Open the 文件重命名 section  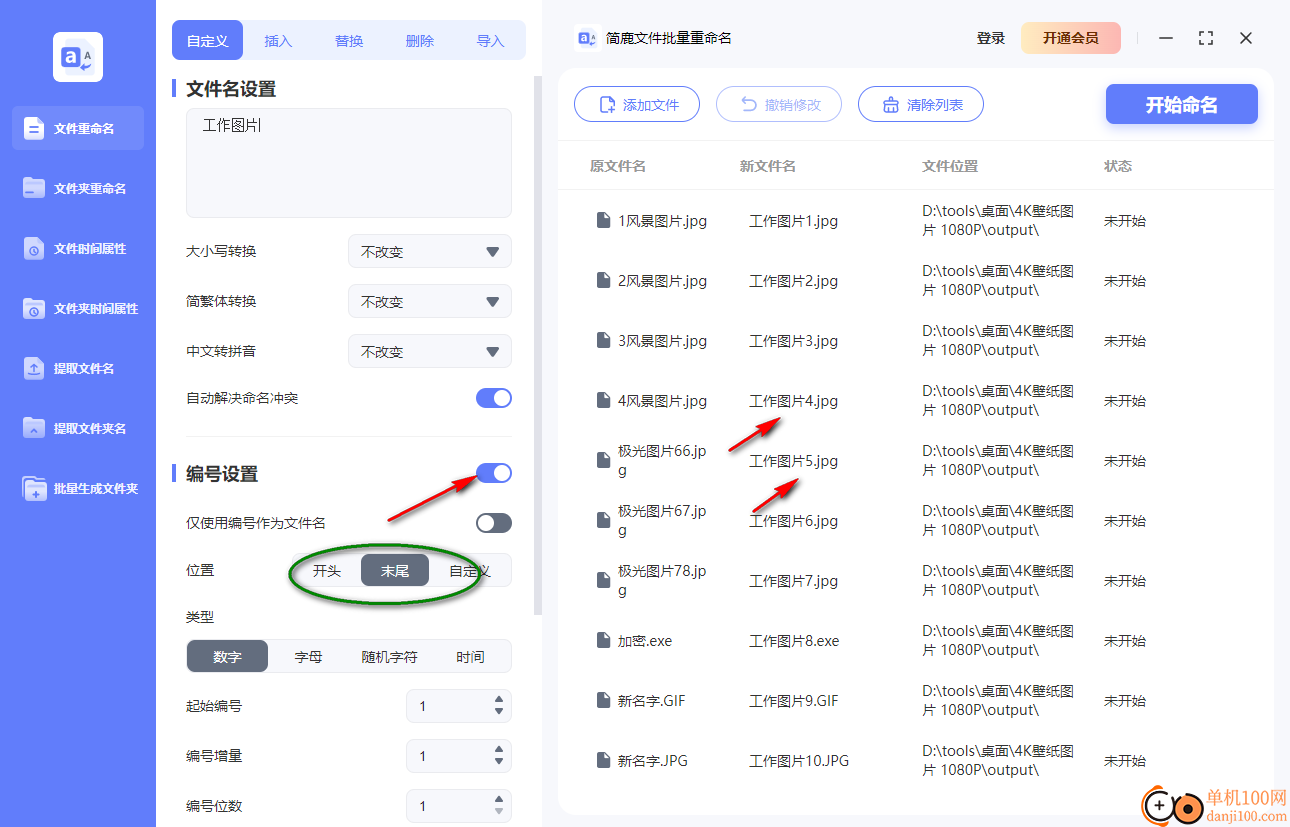click(x=78, y=128)
